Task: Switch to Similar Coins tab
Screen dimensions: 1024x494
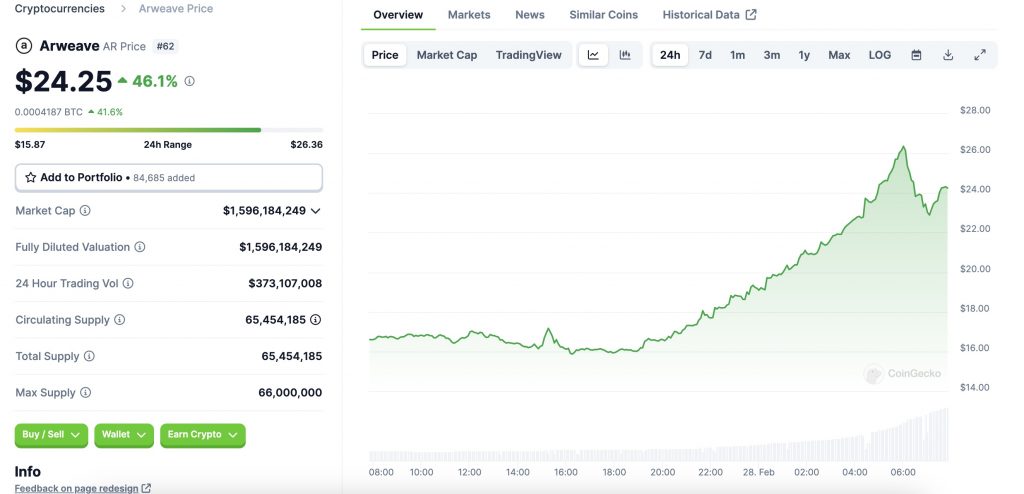Action: (x=603, y=14)
